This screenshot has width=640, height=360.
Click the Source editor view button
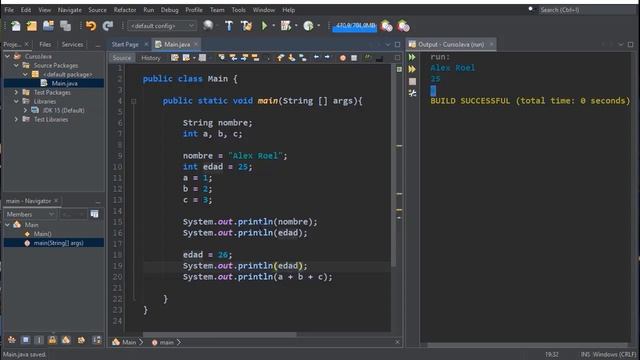[122, 58]
